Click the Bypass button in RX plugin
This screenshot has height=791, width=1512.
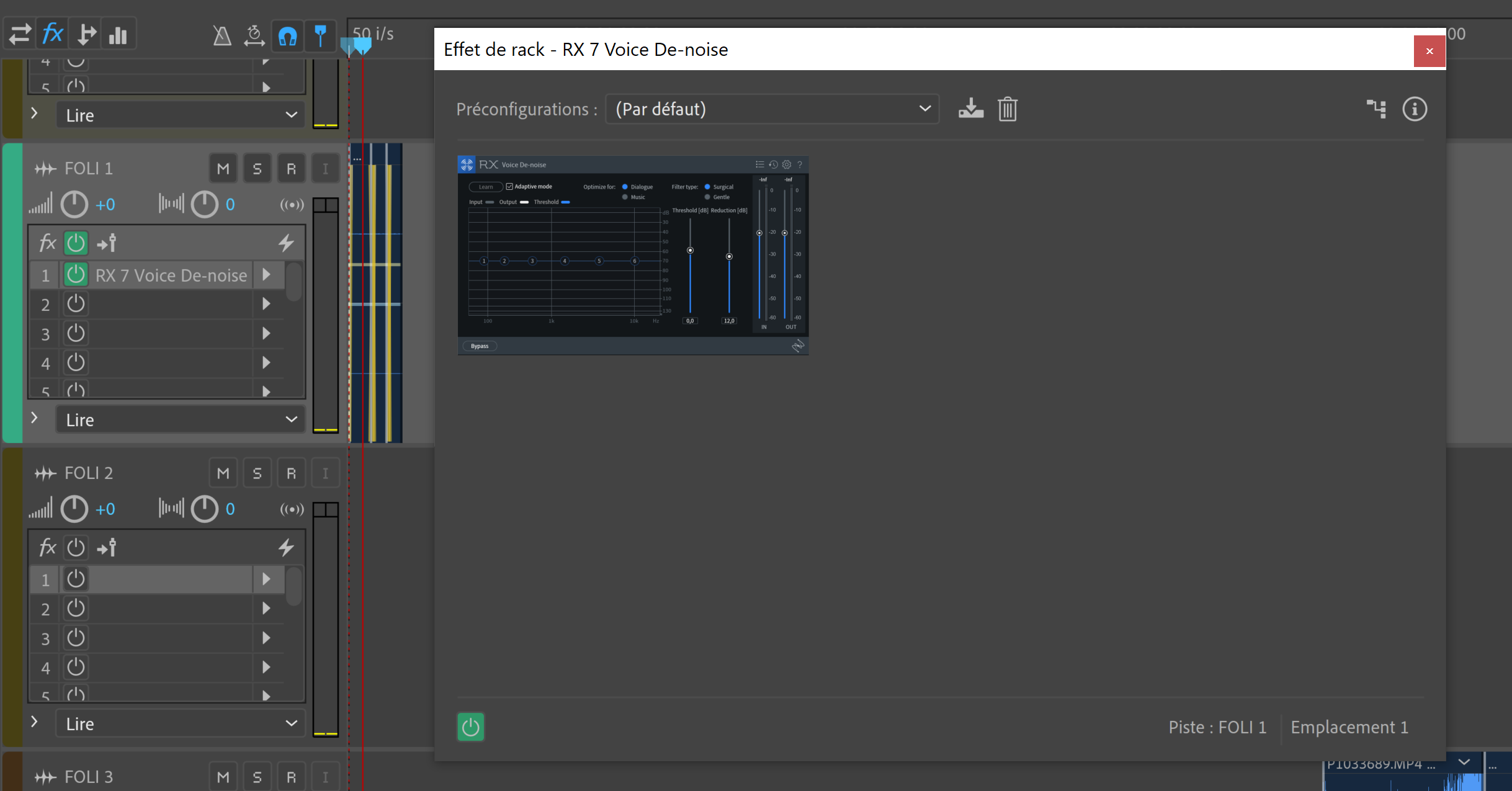480,346
